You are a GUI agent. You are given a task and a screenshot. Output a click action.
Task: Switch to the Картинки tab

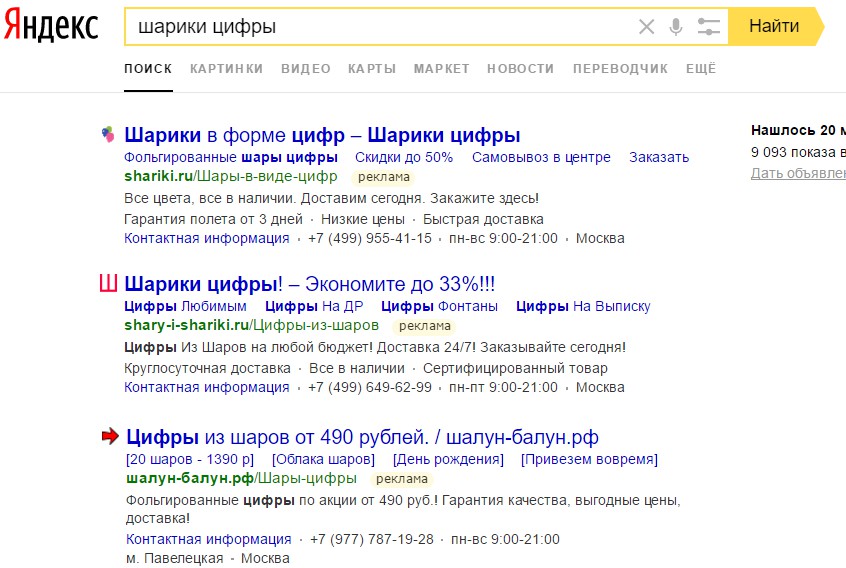(x=227, y=69)
